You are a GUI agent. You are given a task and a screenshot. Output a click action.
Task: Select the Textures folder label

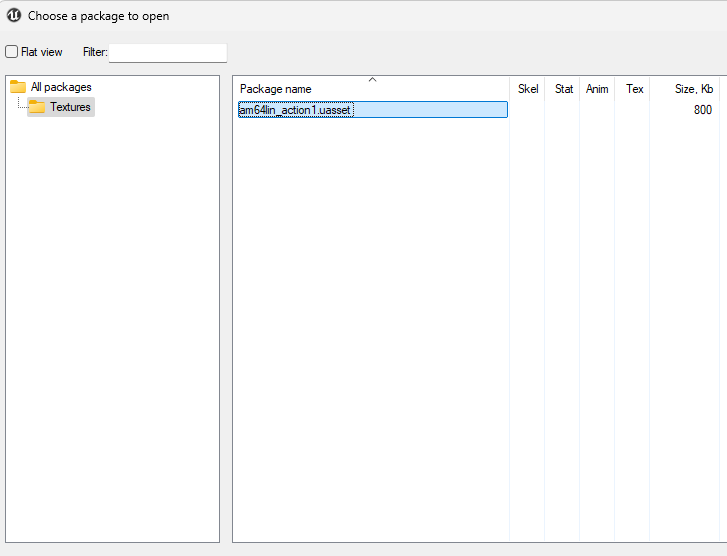pos(70,107)
